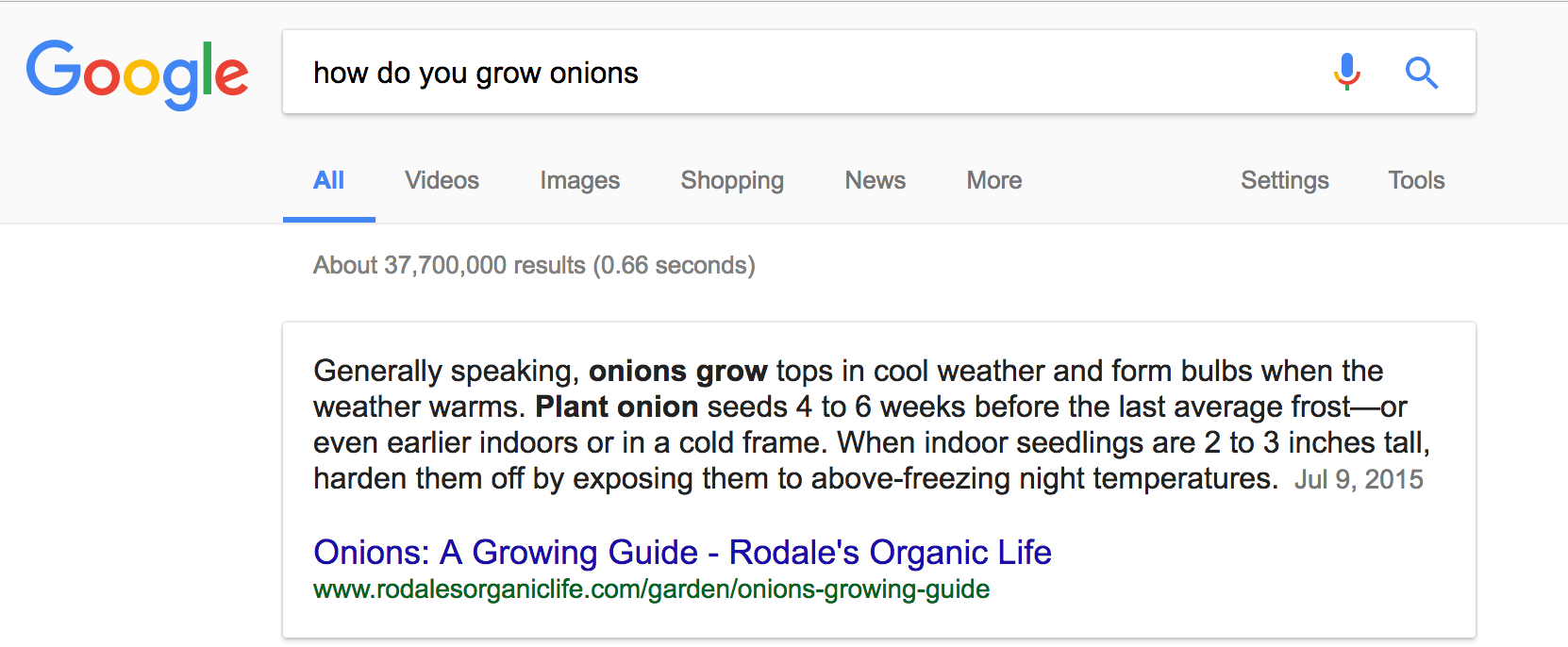Screen dimensions: 1568x647
Task: Click the 'About 37,700,000 results' stats text
Action: 534,265
